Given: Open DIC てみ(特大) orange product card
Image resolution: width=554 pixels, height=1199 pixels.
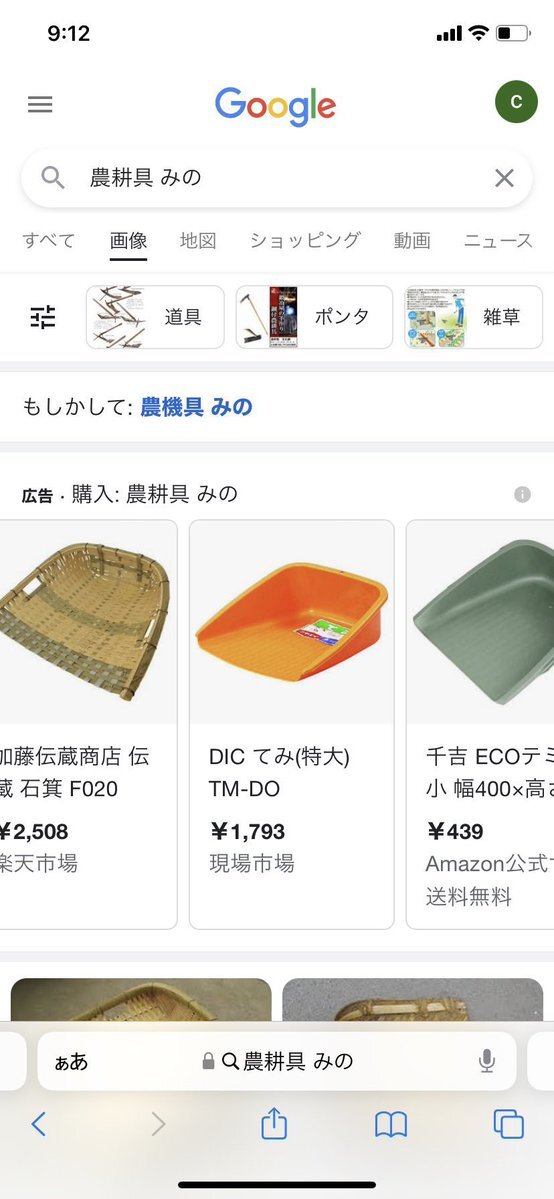Looking at the screenshot, I should [292, 724].
